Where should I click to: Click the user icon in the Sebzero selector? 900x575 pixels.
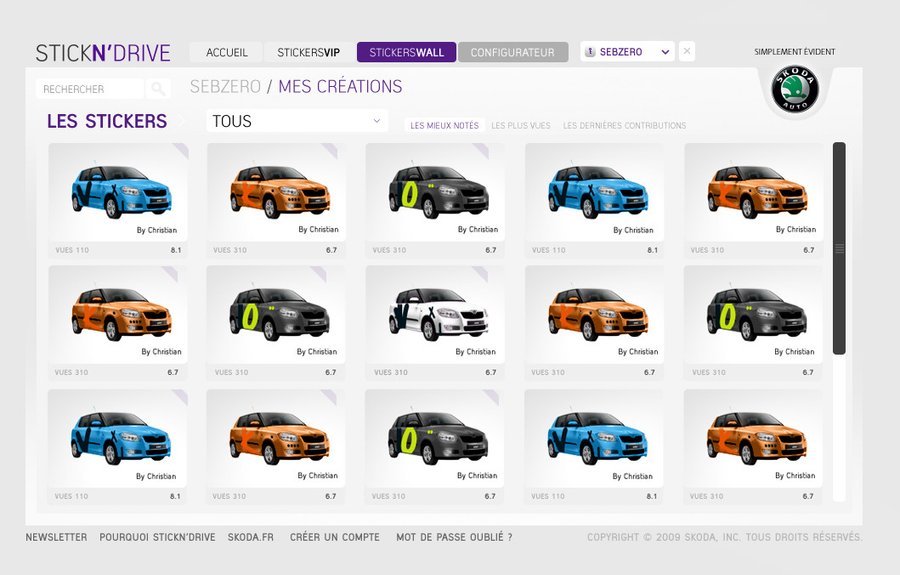pos(590,52)
